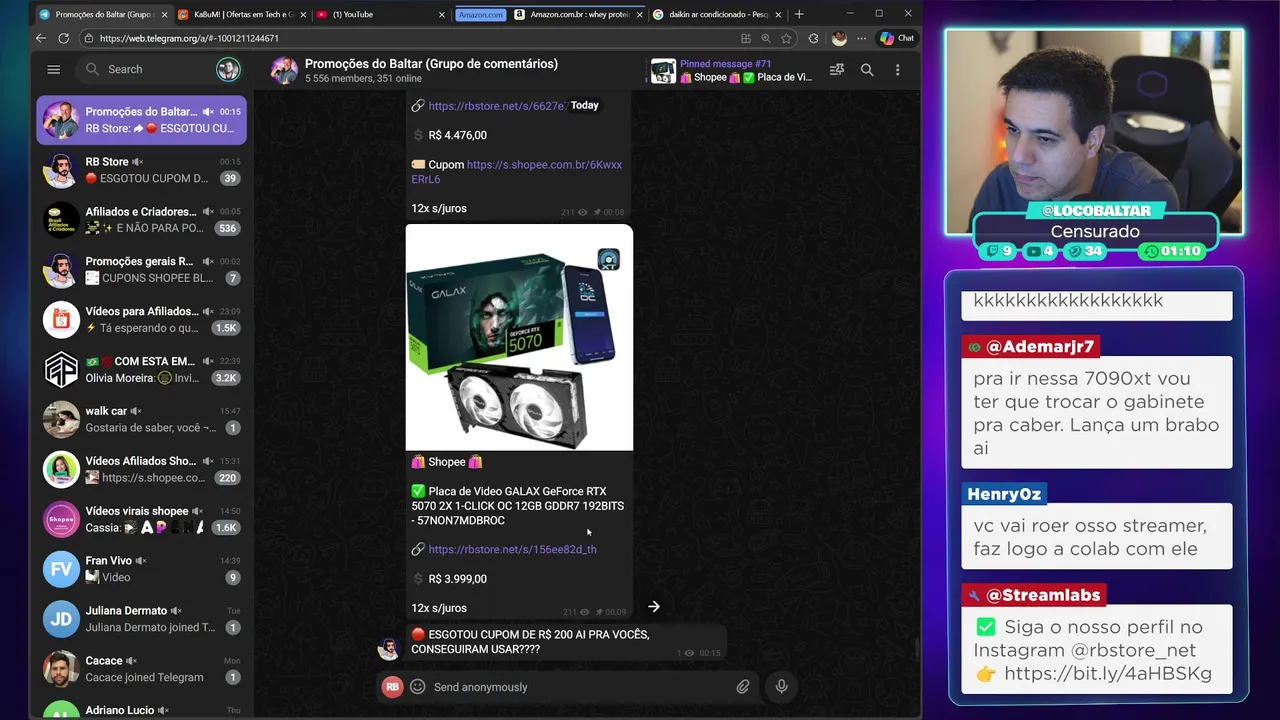
Task: Open Vídeos virais shopee chat
Action: coord(142,519)
